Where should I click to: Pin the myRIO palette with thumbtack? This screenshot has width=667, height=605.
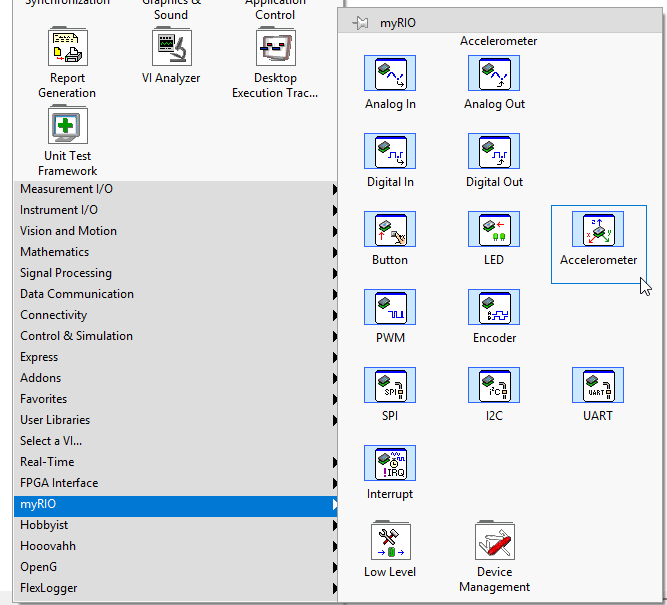[x=361, y=22]
